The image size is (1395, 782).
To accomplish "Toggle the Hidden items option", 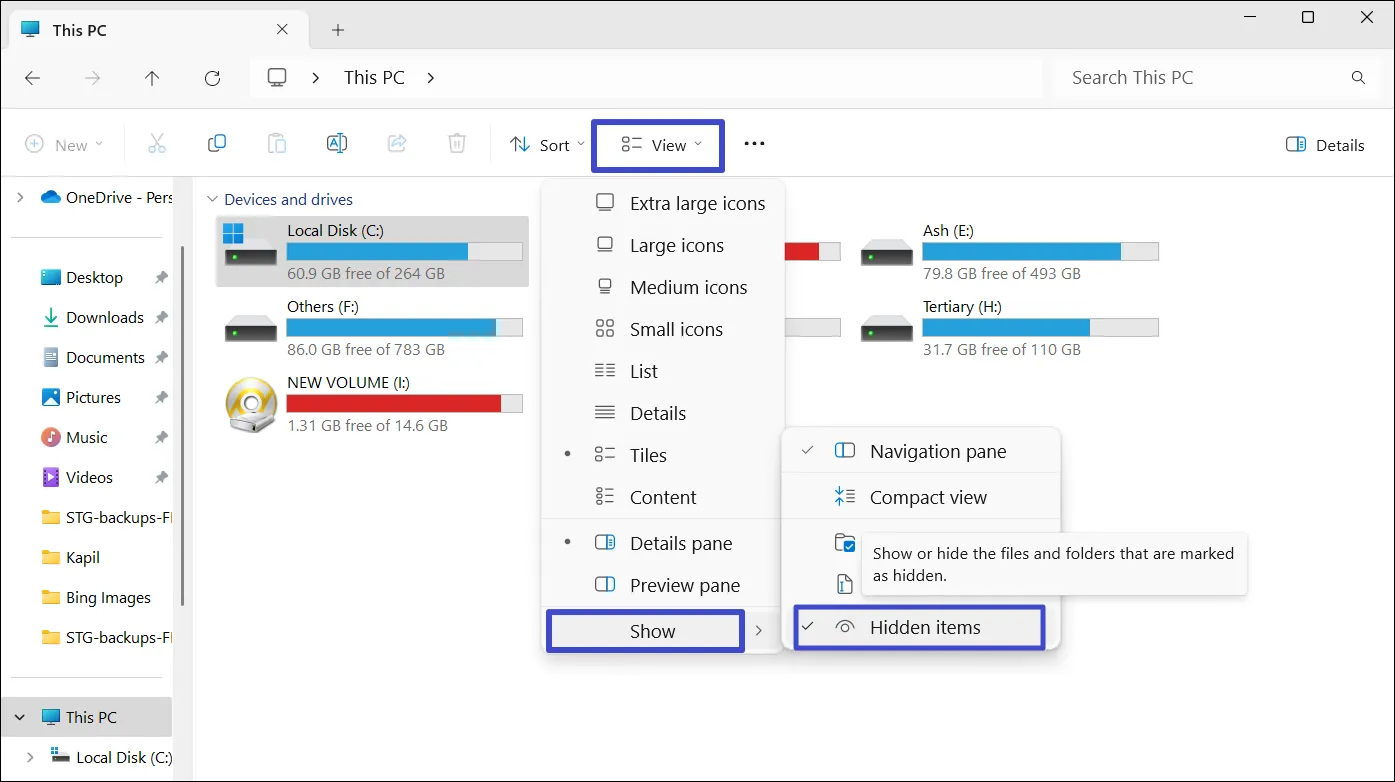I will pos(924,628).
